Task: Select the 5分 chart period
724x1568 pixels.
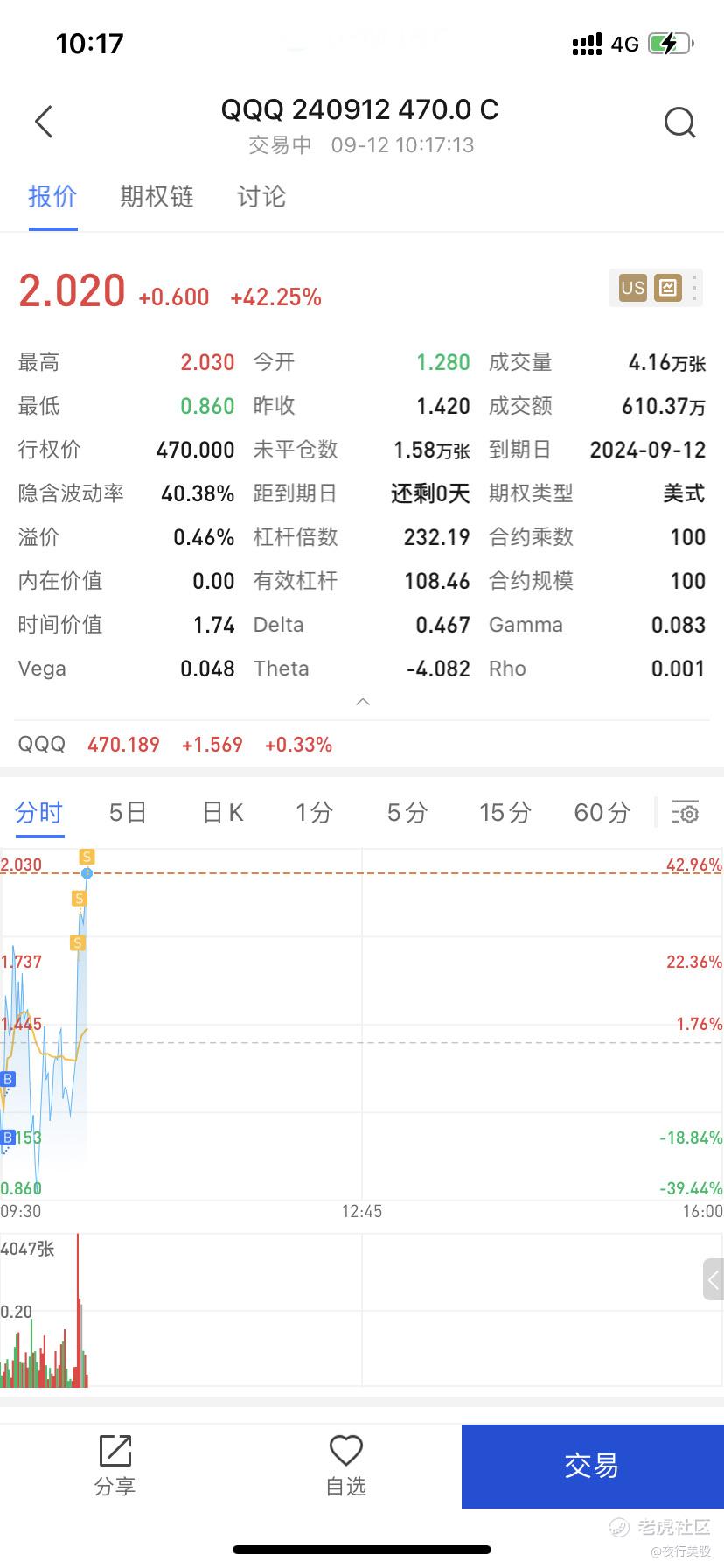Action: click(407, 813)
